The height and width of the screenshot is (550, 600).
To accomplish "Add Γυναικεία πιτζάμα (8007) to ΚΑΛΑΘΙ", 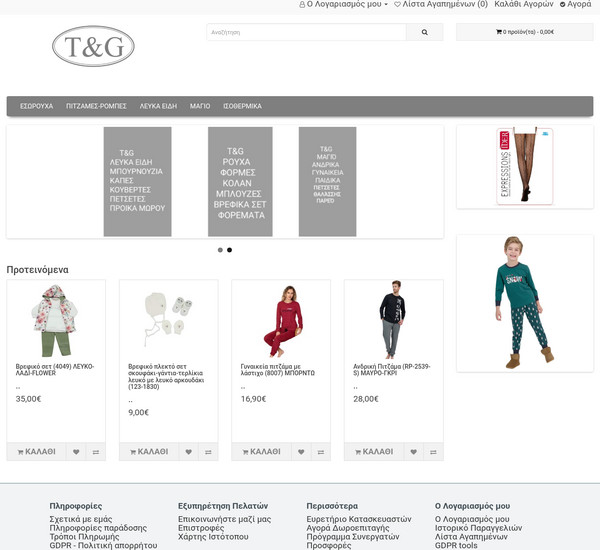I will click(261, 452).
